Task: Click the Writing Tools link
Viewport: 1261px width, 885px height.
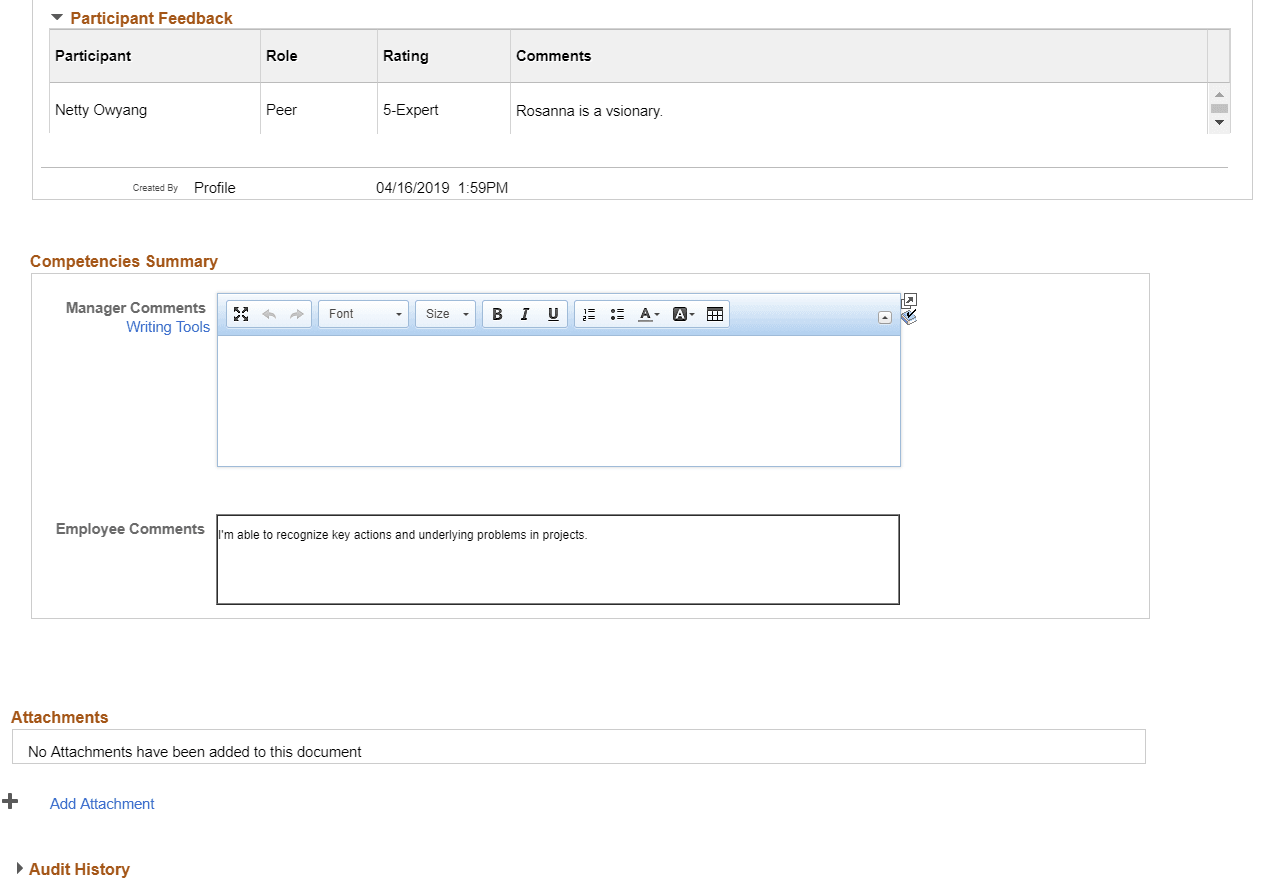Action: click(167, 327)
